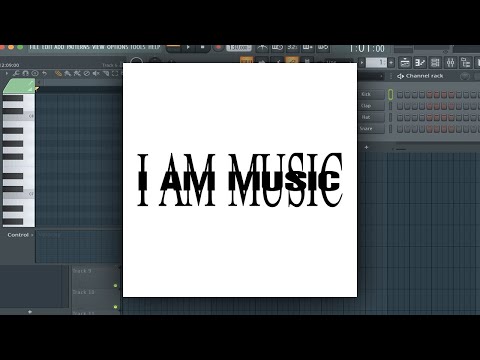Click the Play button in the transport
480x360 pixels.
coord(188,48)
